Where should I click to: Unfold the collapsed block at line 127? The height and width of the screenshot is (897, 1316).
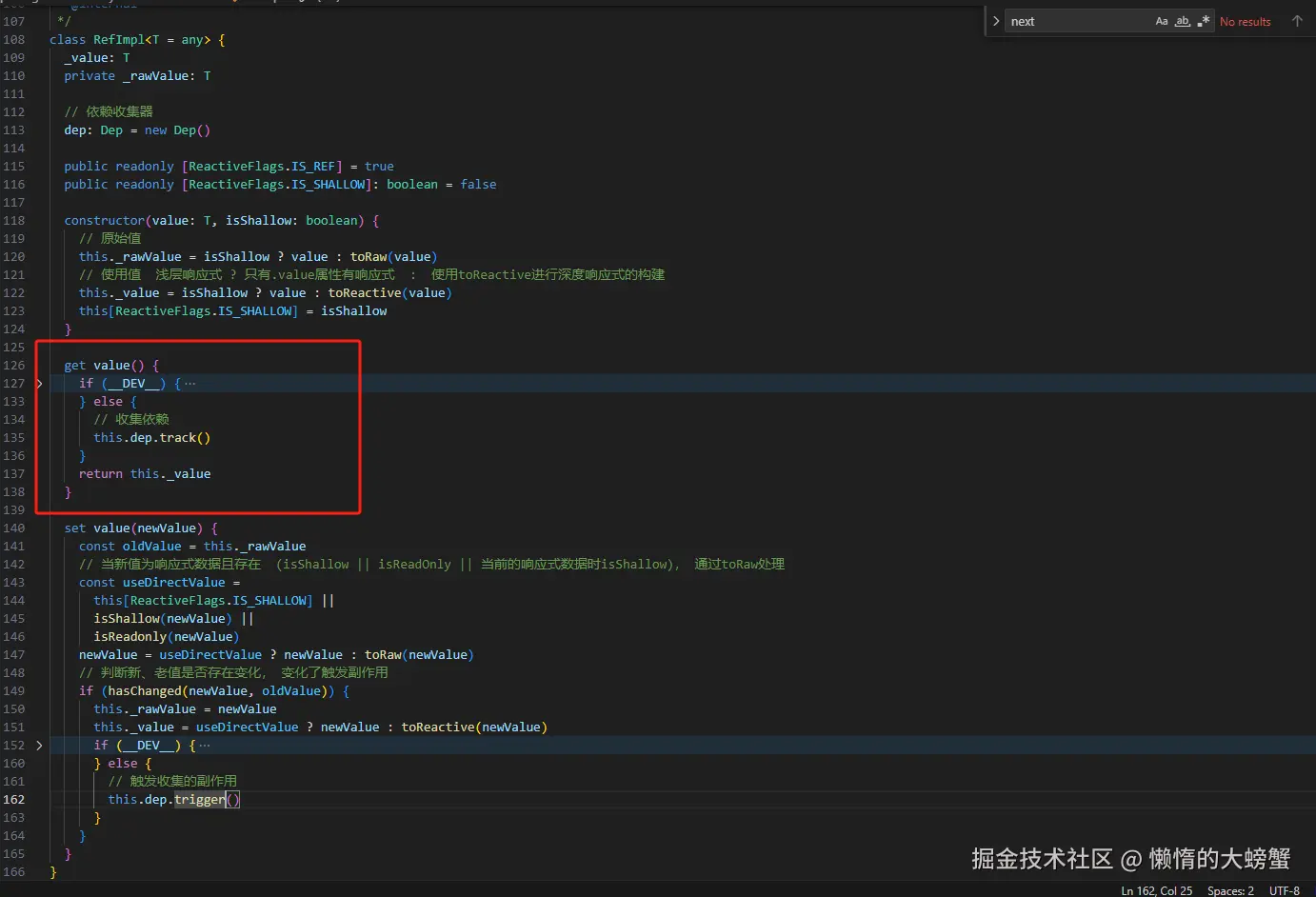coord(39,384)
